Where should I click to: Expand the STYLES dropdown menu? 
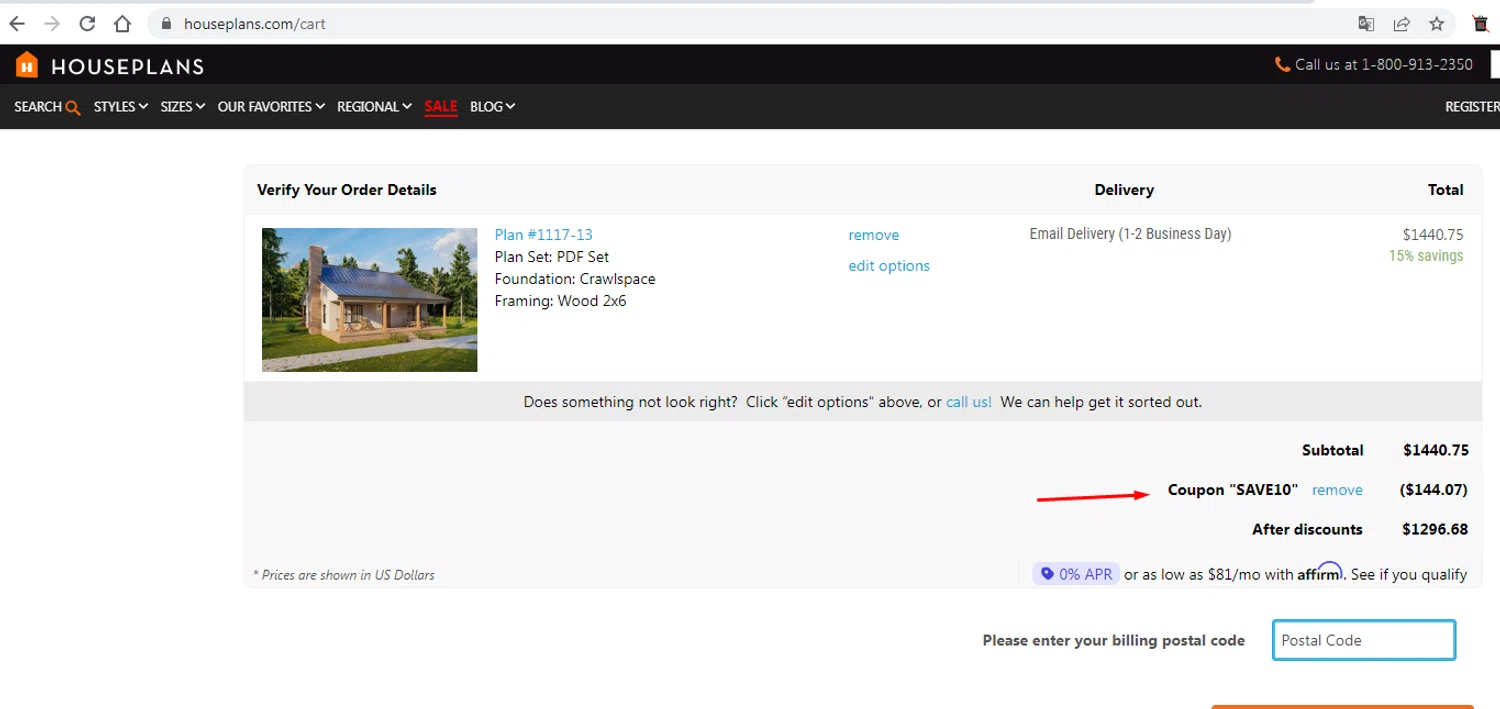121,106
